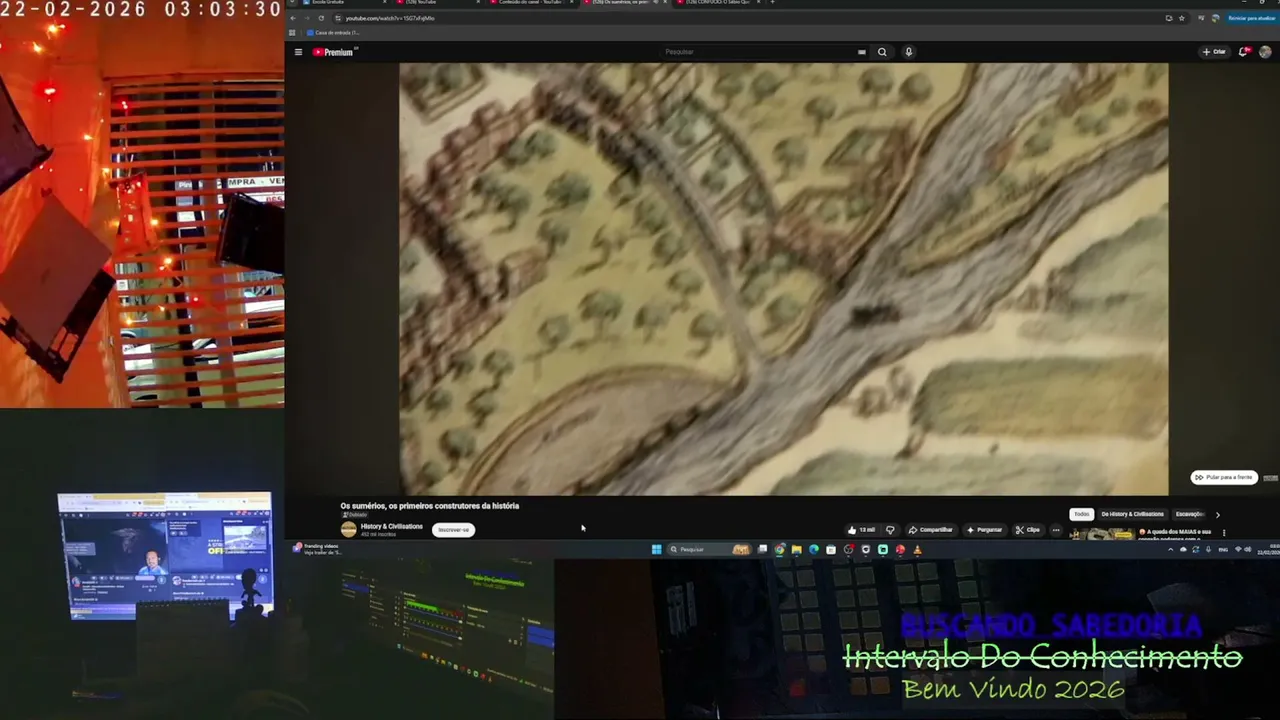This screenshot has height=720, width=1280.
Task: Open the taskbar Wi-Fi network icon
Action: coord(1239,549)
